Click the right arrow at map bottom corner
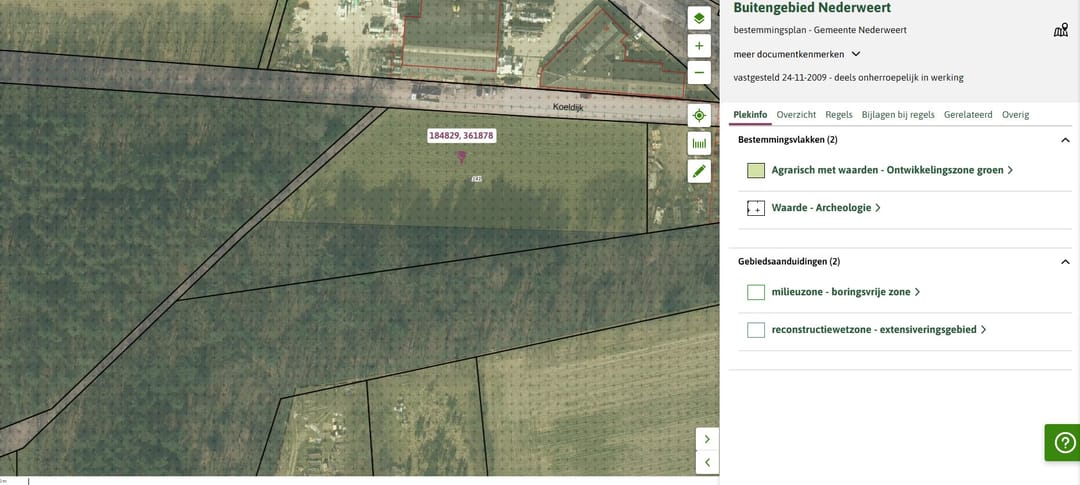1080x485 pixels. 707,439
